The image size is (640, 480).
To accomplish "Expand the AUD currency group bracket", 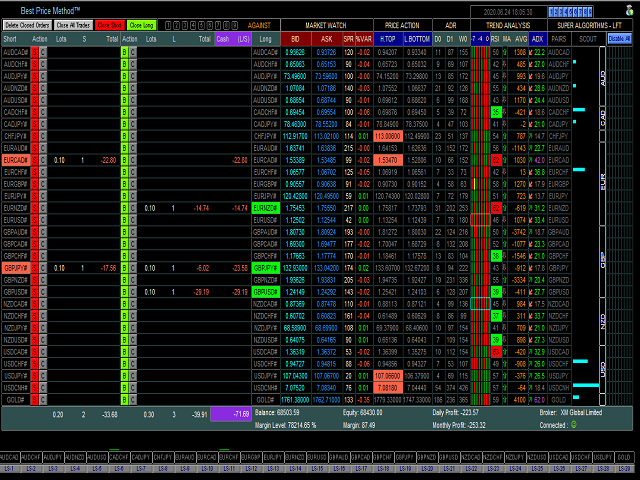I will [602, 76].
